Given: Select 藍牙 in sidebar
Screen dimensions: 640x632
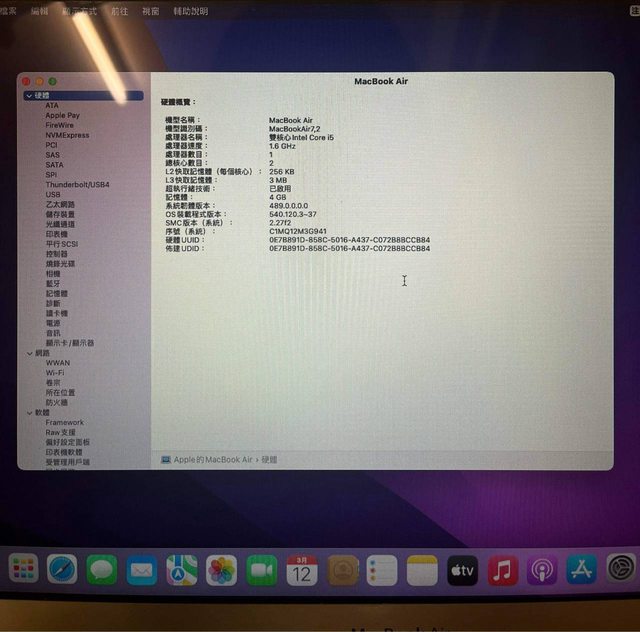Looking at the screenshot, I should pyautogui.click(x=53, y=284).
